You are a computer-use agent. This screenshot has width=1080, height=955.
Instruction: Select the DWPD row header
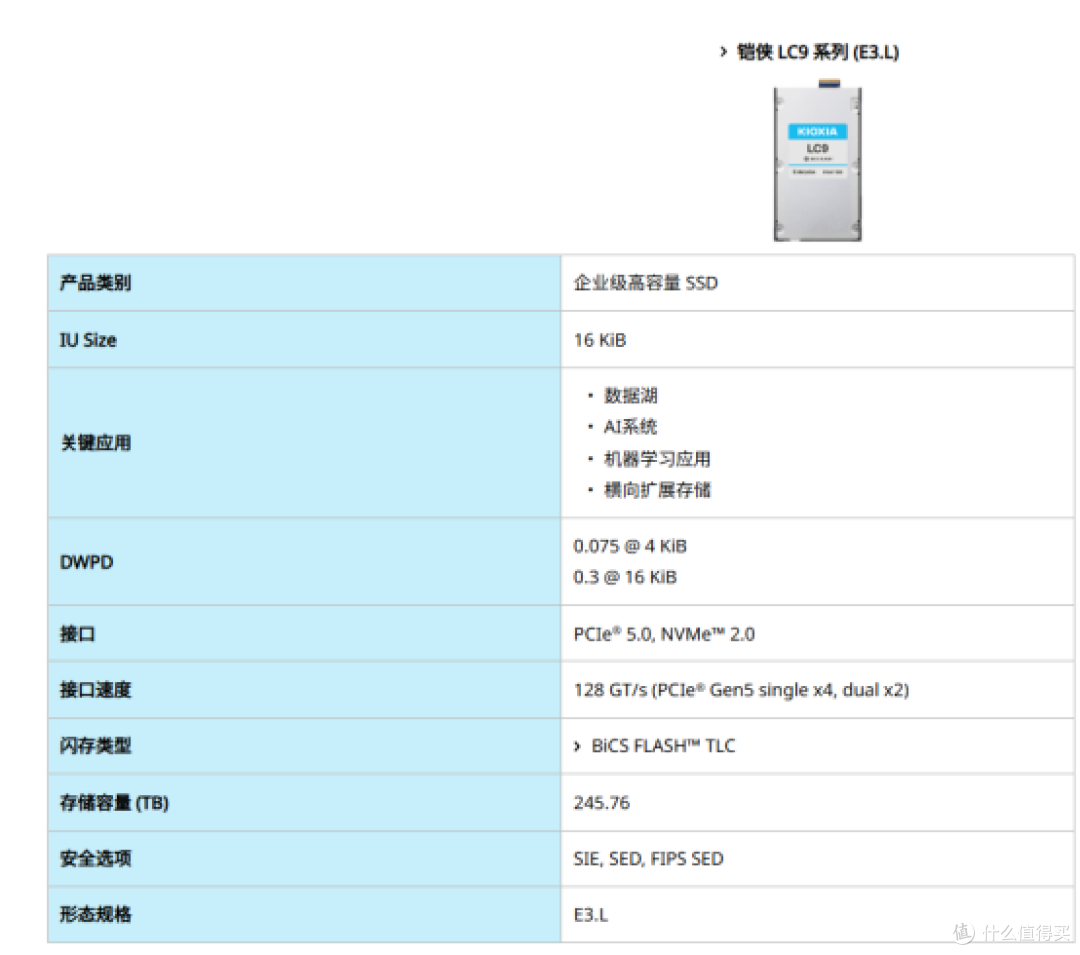click(304, 562)
